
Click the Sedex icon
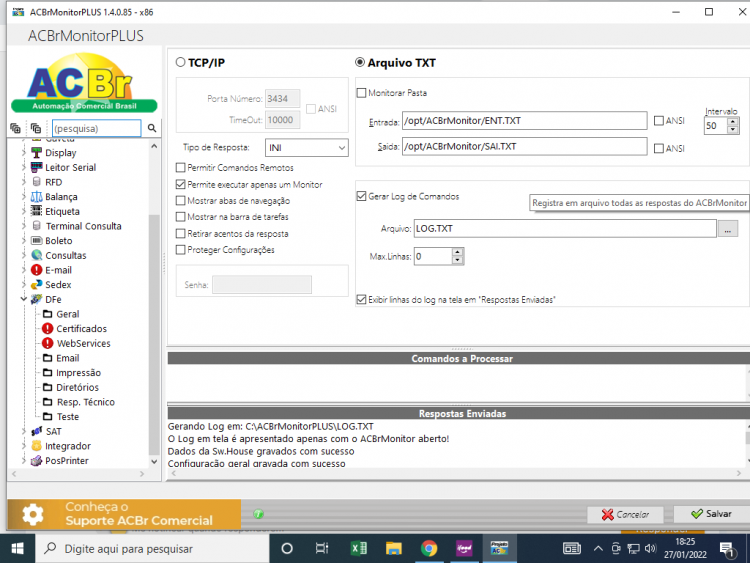pos(36,285)
